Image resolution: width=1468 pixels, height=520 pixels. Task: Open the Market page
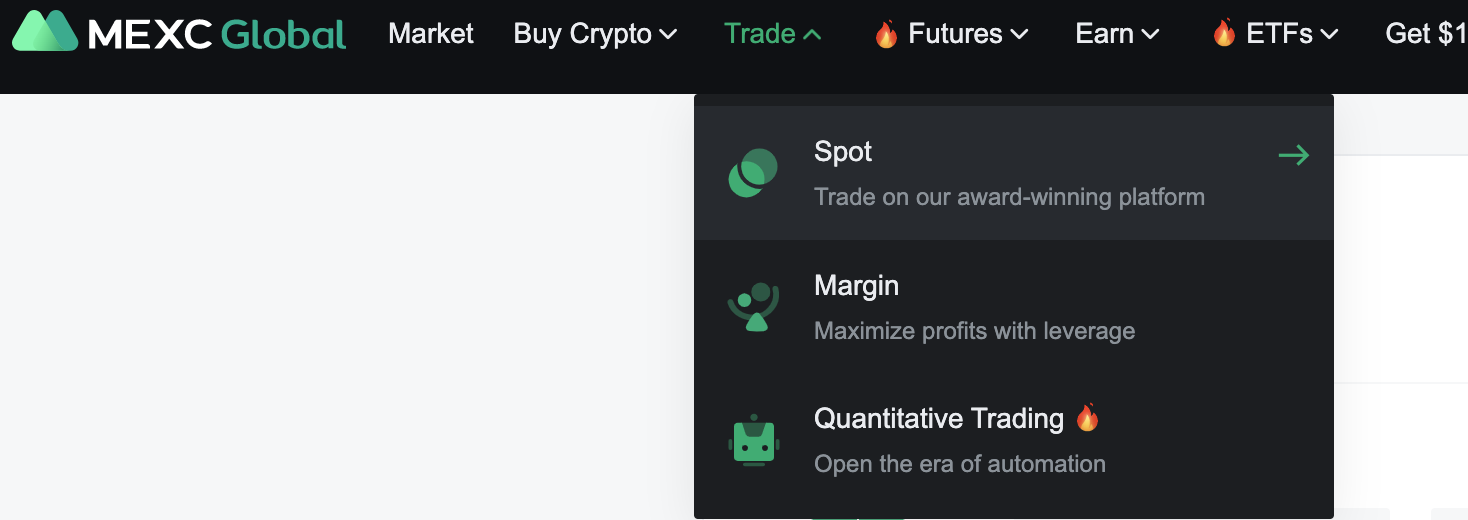coord(431,34)
